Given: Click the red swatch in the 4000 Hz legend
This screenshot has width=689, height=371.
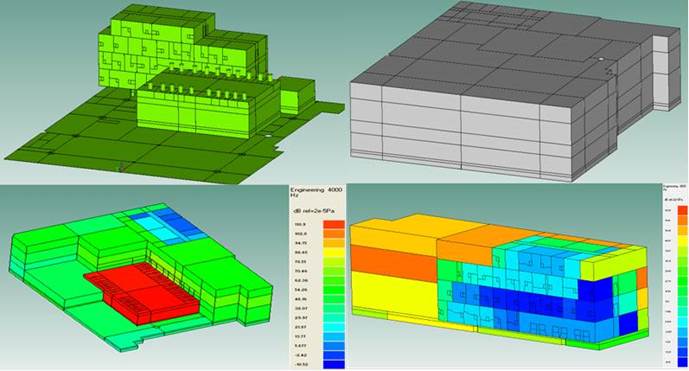Looking at the screenshot, I should (334, 224).
